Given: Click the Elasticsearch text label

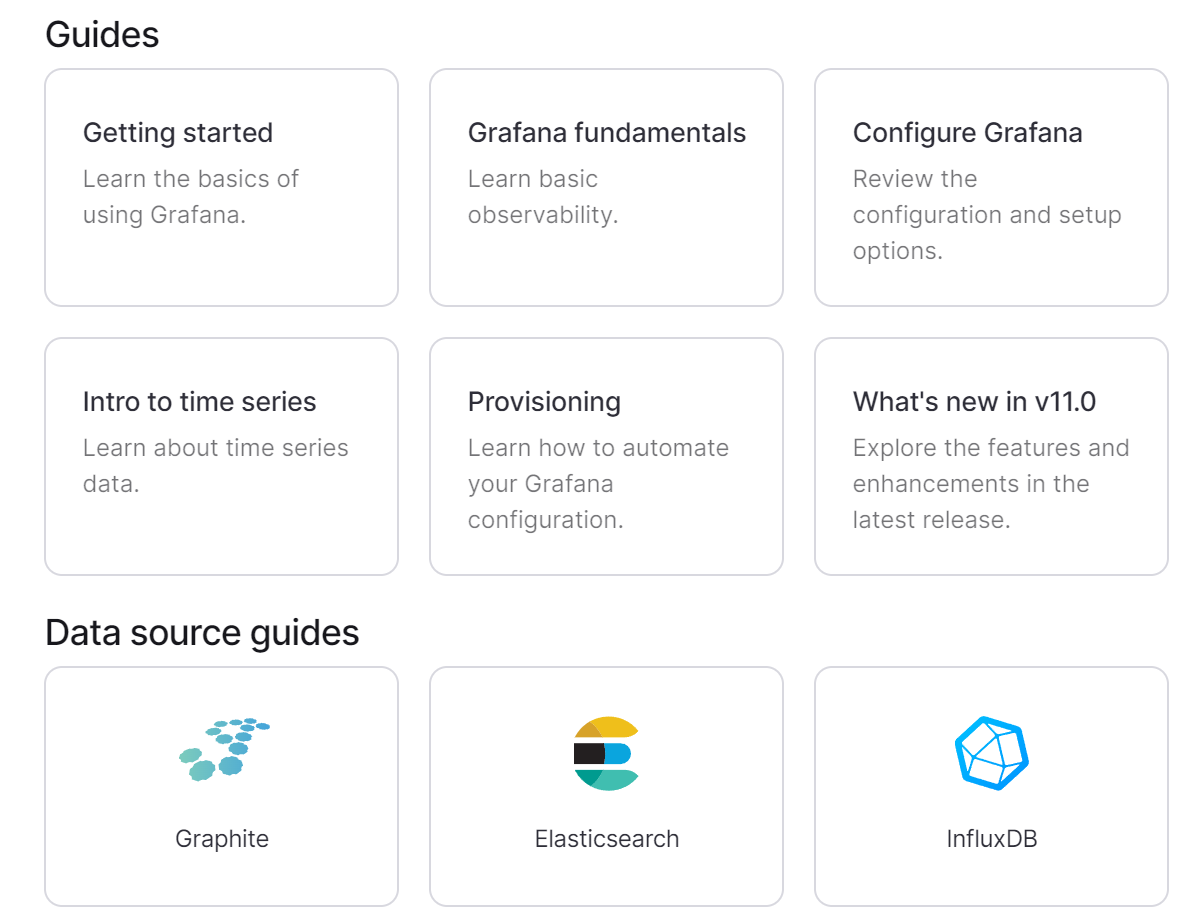Looking at the screenshot, I should (607, 838).
